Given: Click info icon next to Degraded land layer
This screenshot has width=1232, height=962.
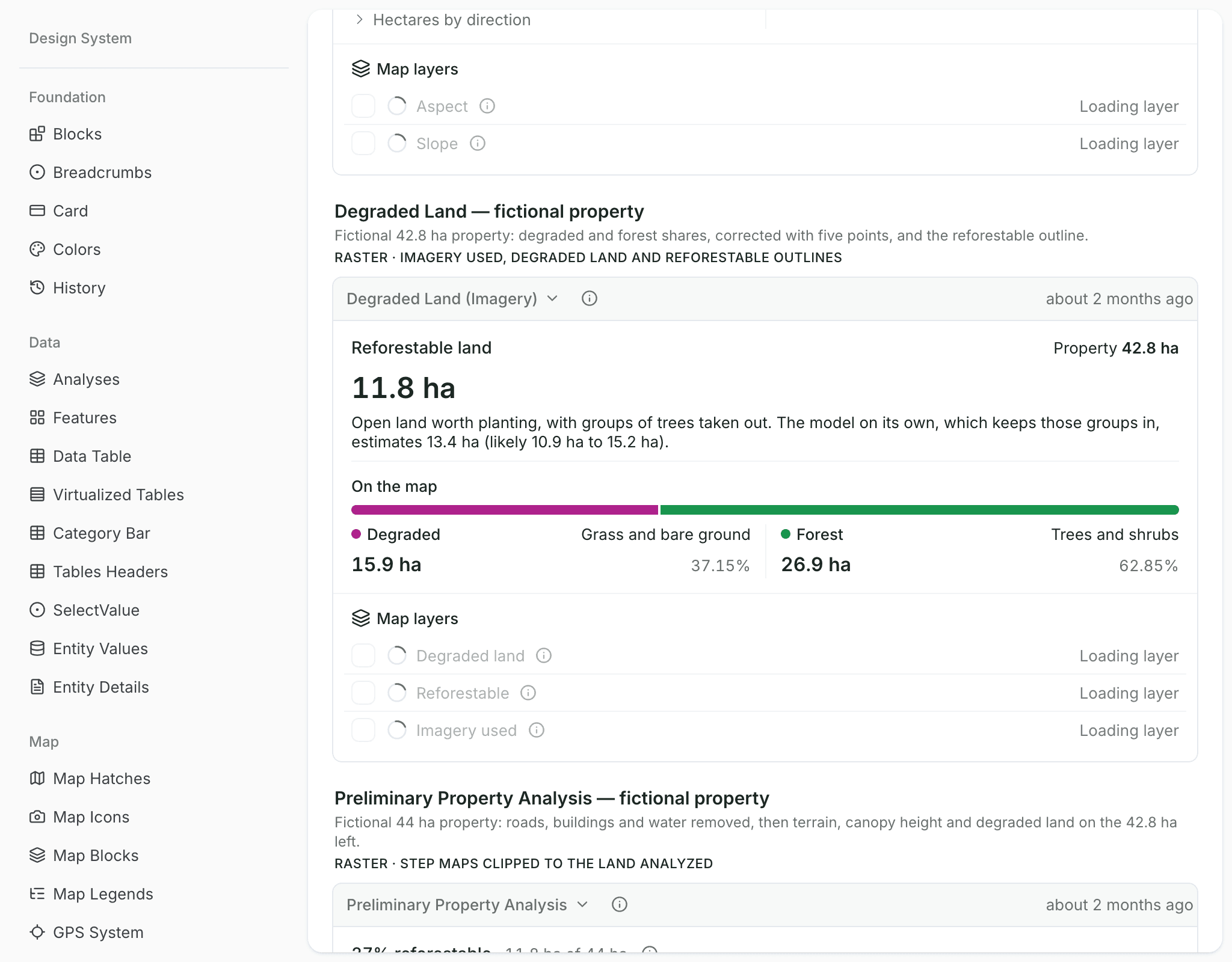Looking at the screenshot, I should 544,656.
